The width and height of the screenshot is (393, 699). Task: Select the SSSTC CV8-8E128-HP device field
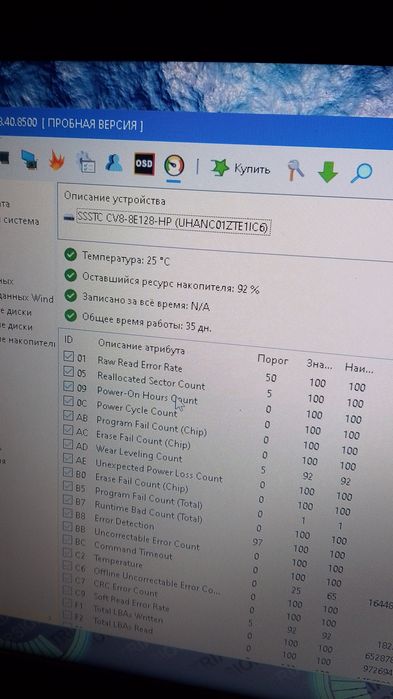coord(173,223)
